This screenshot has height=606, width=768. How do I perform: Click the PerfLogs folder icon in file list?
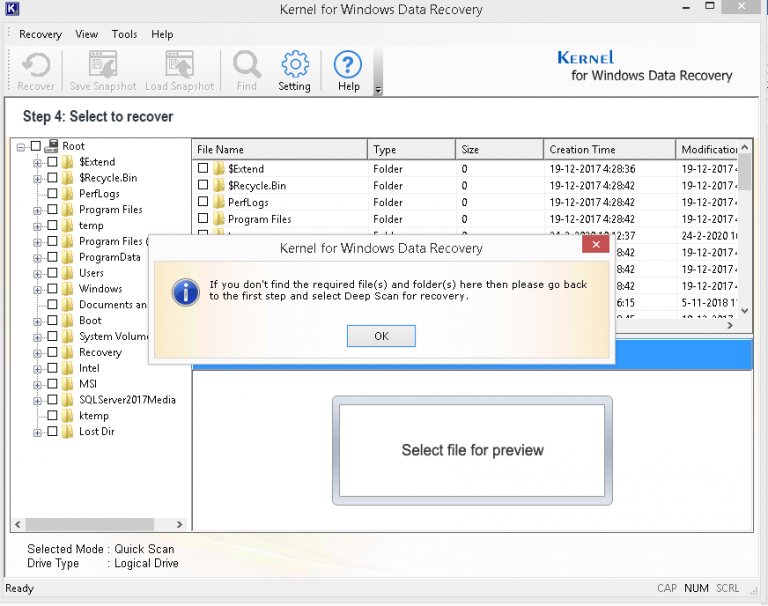219,202
